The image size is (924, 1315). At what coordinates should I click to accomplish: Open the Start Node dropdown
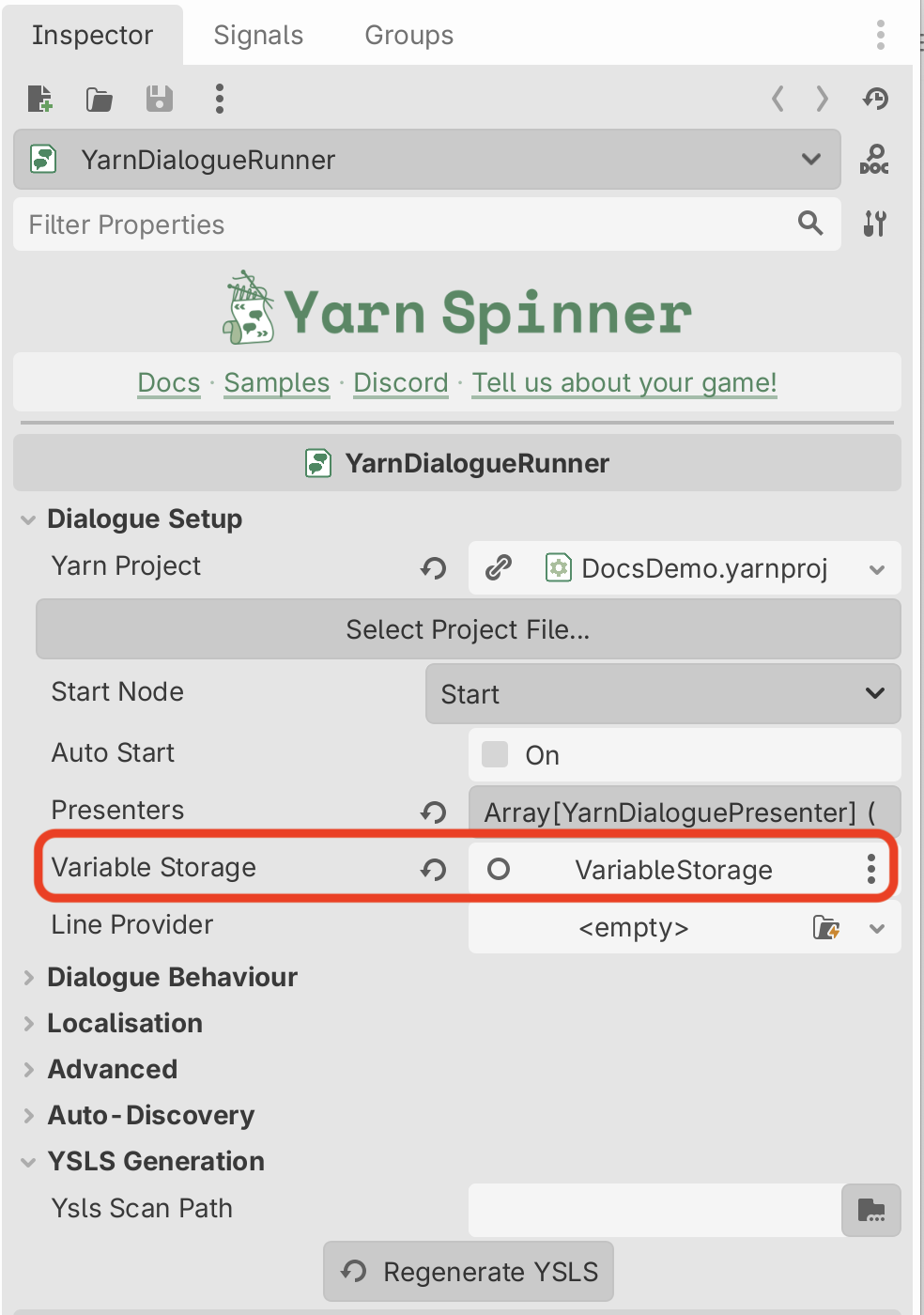point(663,694)
